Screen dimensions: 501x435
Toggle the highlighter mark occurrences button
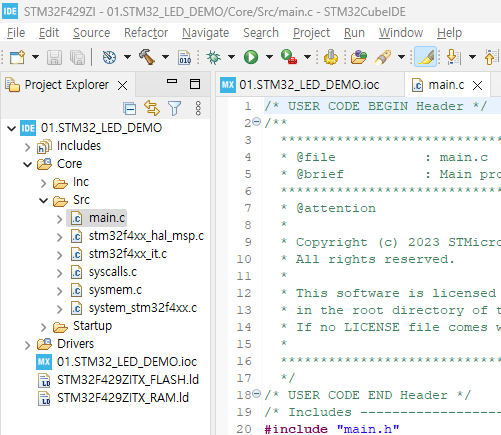[426, 57]
